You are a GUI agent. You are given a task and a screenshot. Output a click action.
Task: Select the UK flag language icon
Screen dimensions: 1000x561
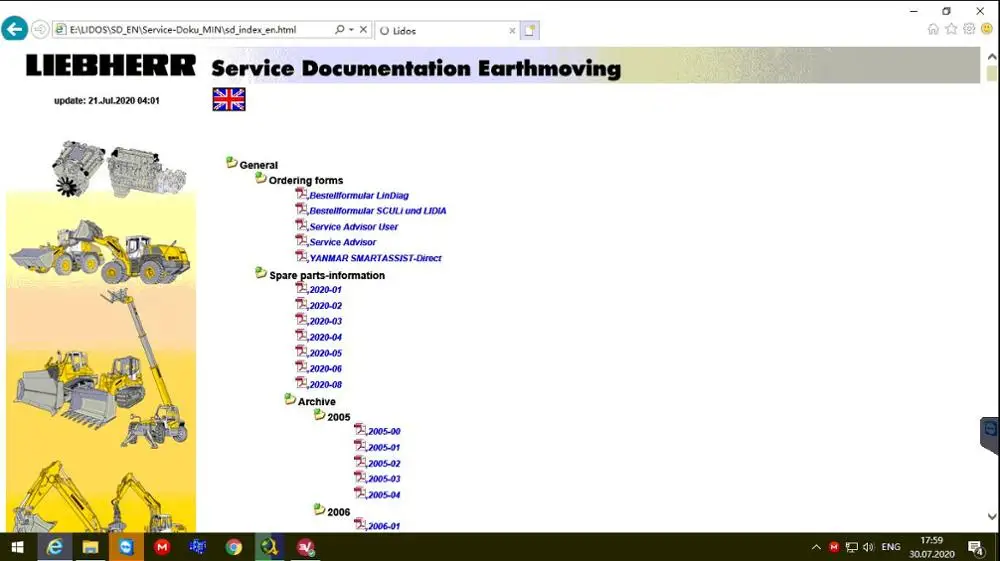point(229,99)
